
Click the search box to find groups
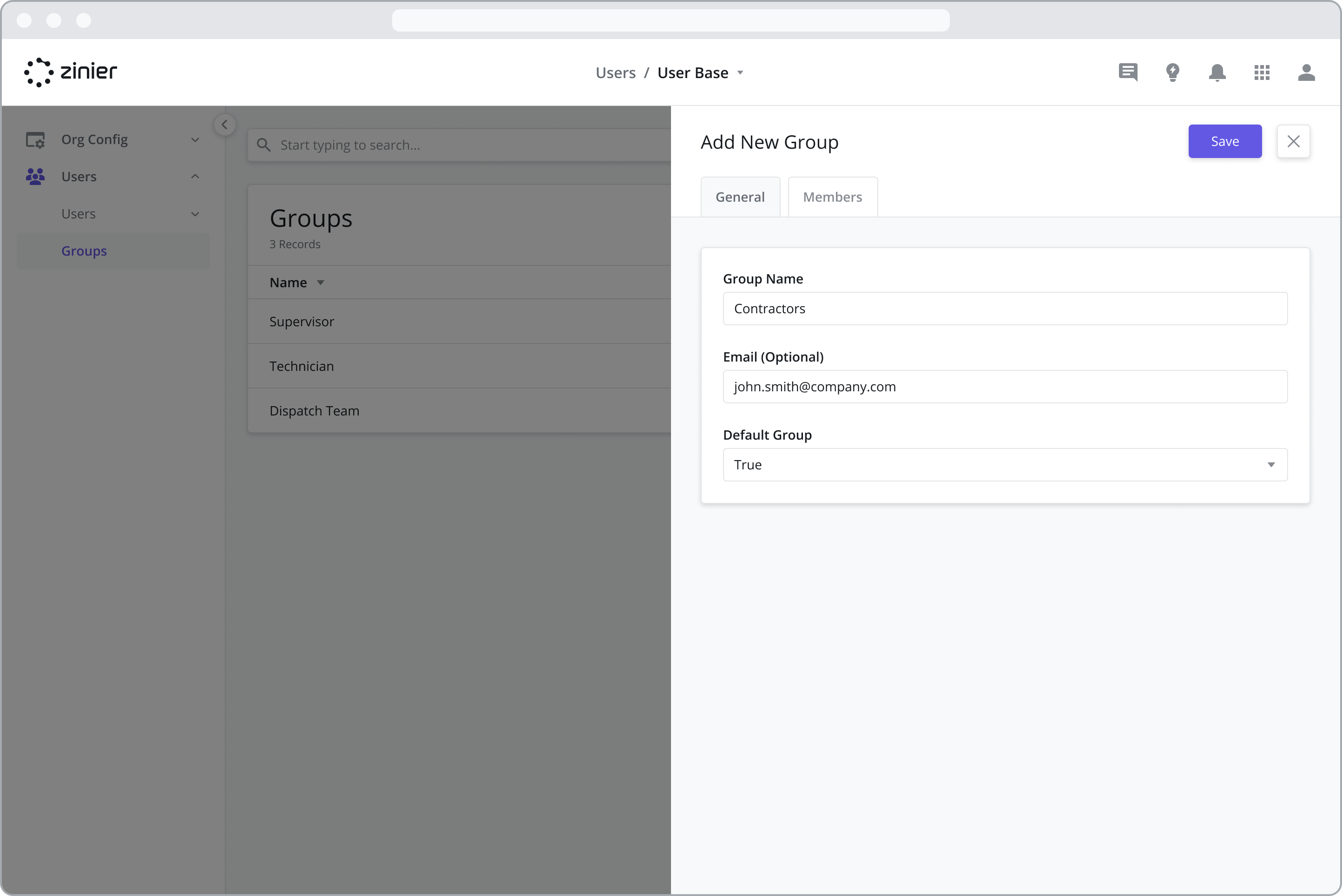[x=459, y=145]
